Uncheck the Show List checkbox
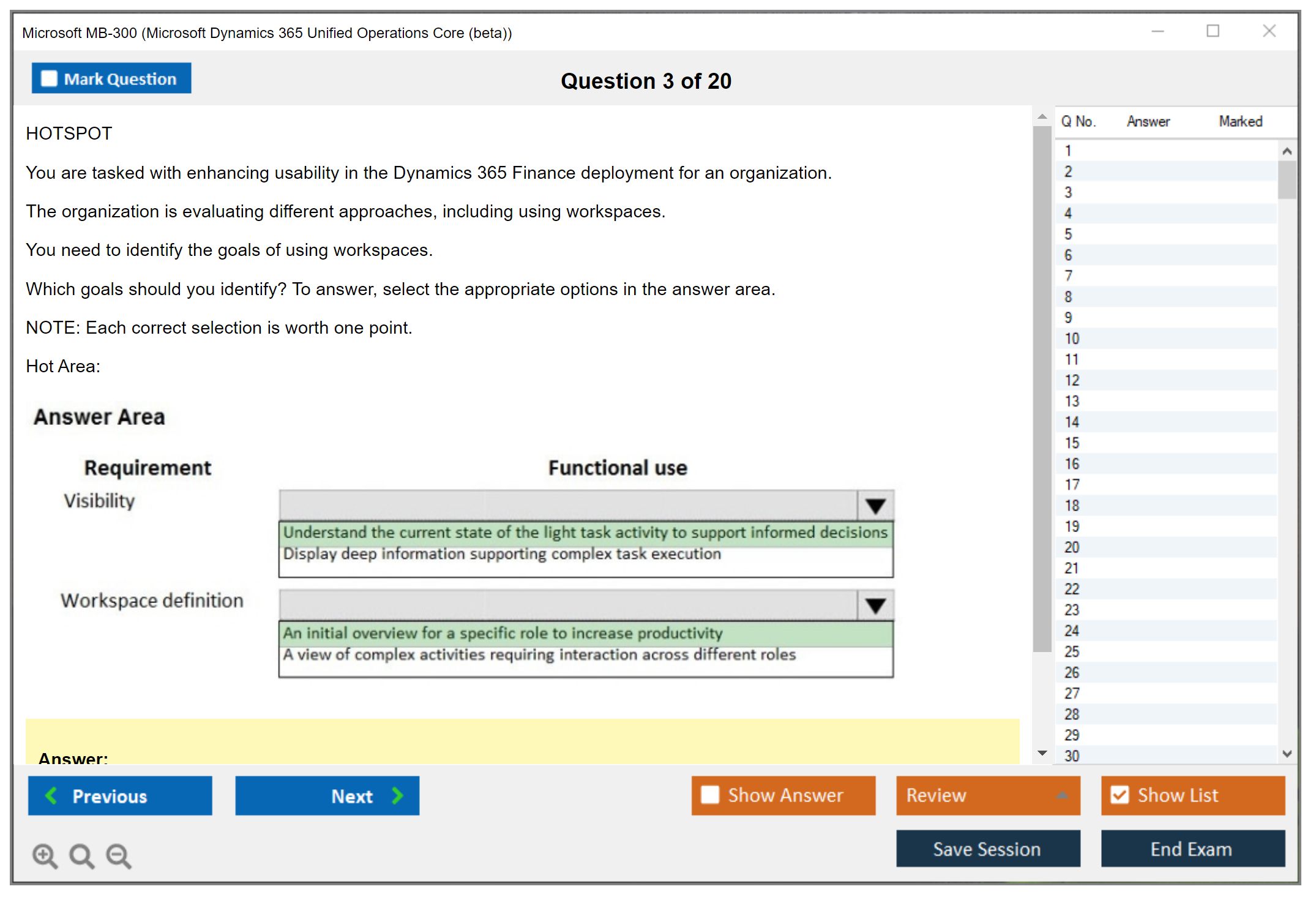The width and height of the screenshot is (1316, 900). point(1120,795)
